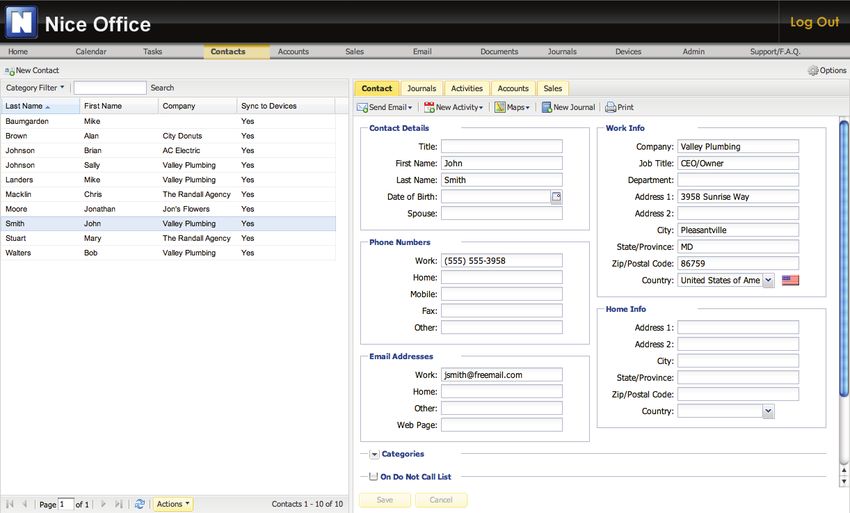The width and height of the screenshot is (850, 513).
Task: Click the United States flag icon
Action: (790, 280)
